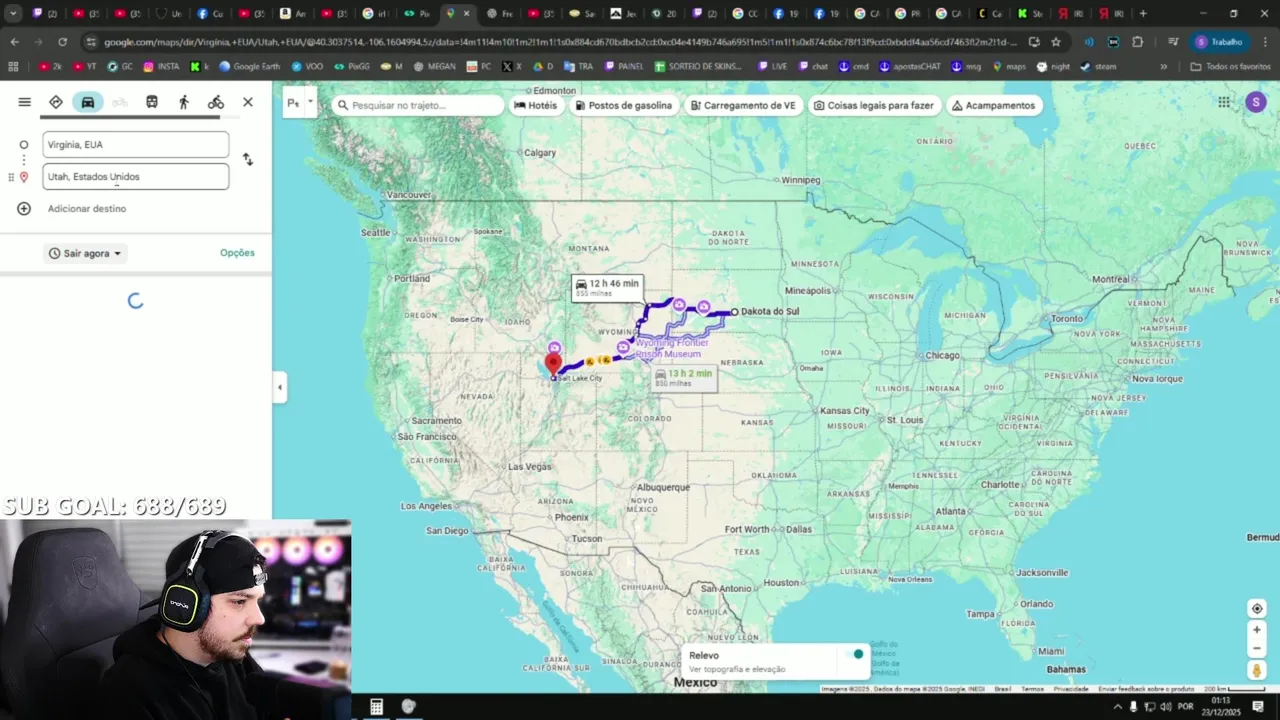Image resolution: width=1280 pixels, height=720 pixels.
Task: Open the Termos link in map footer
Action: coord(1032,689)
